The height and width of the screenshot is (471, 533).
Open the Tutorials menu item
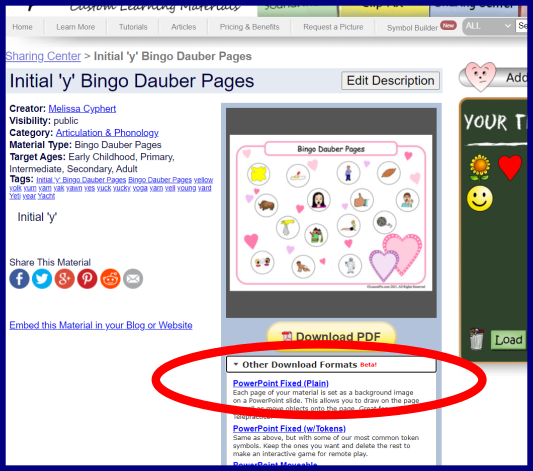point(133,27)
